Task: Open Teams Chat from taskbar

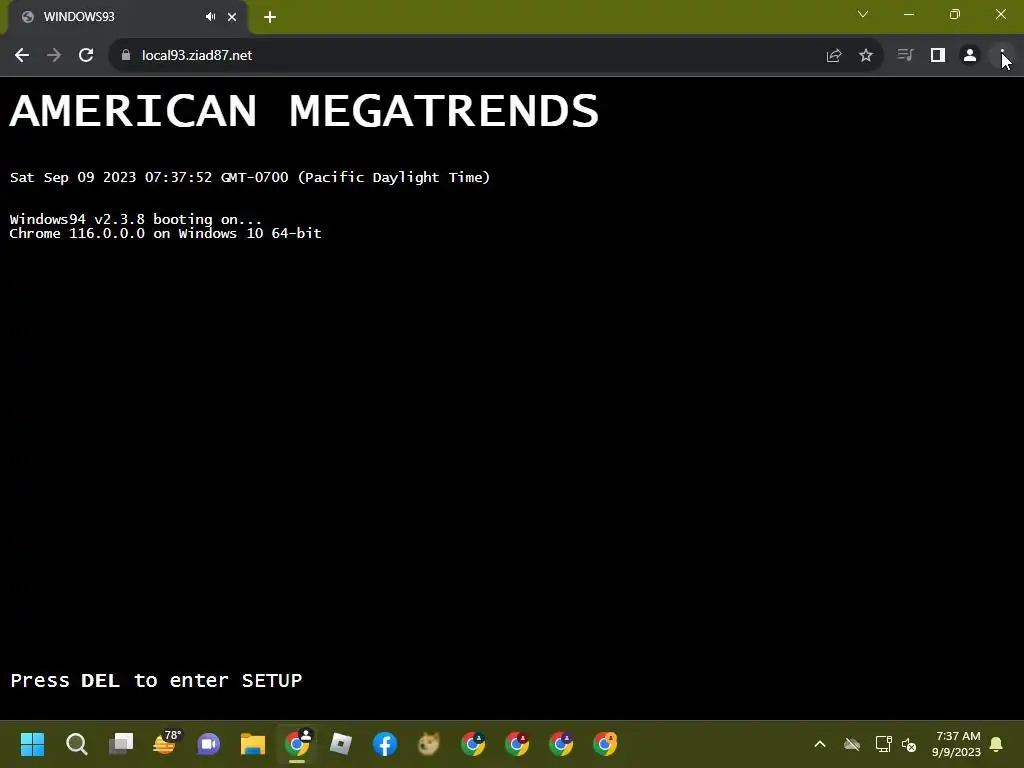Action: 209,744
